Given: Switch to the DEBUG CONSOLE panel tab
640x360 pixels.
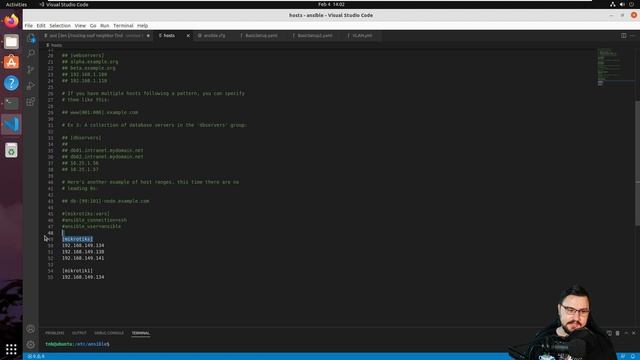Looking at the screenshot, I should pos(109,333).
